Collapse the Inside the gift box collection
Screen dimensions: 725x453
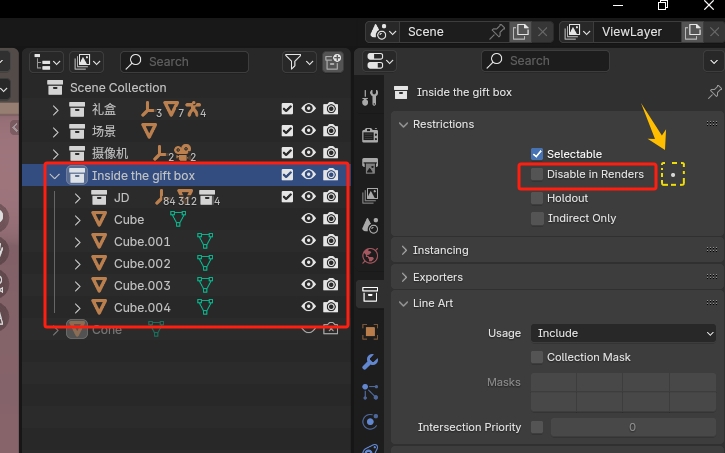[x=55, y=176]
